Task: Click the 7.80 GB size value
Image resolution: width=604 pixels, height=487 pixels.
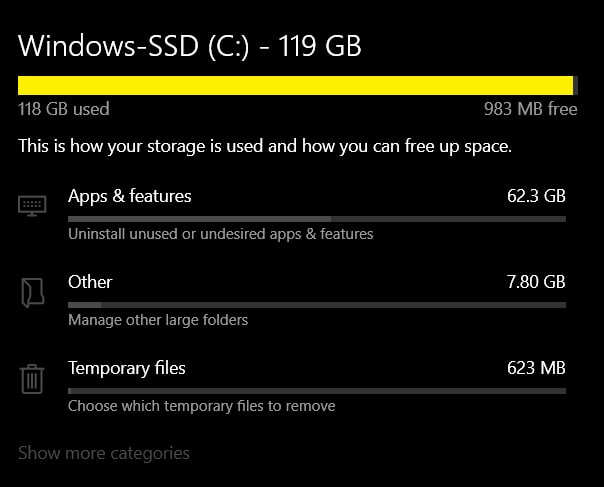Action: click(x=536, y=282)
